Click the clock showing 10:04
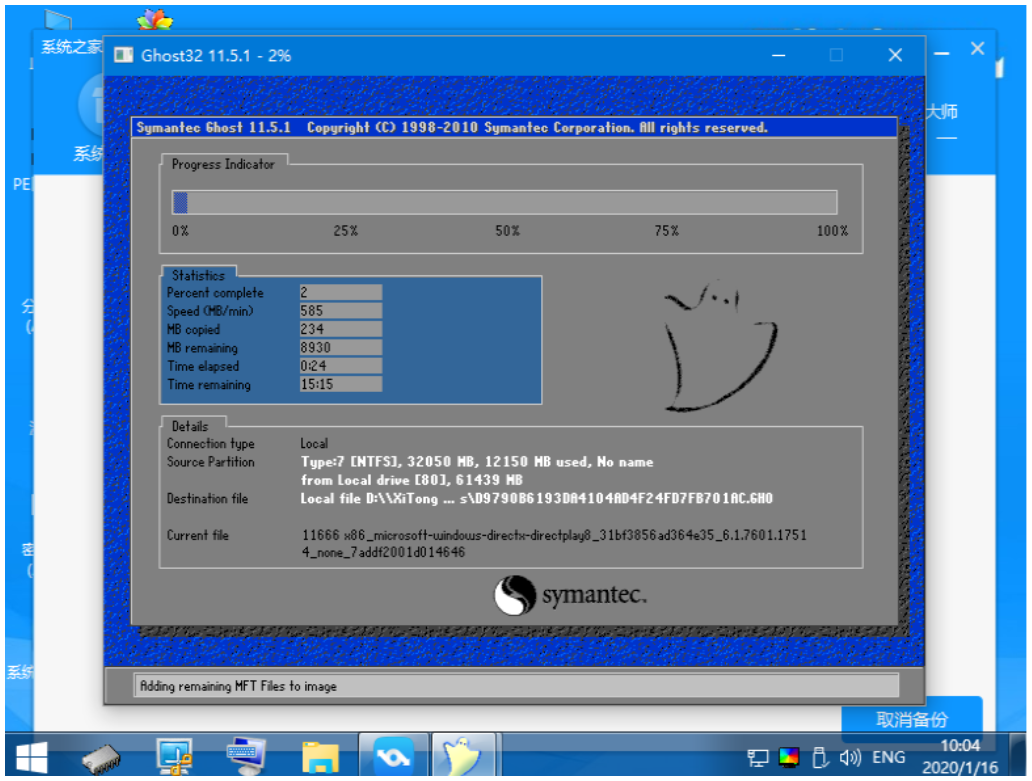The height and width of the screenshot is (781, 1032). point(960,745)
